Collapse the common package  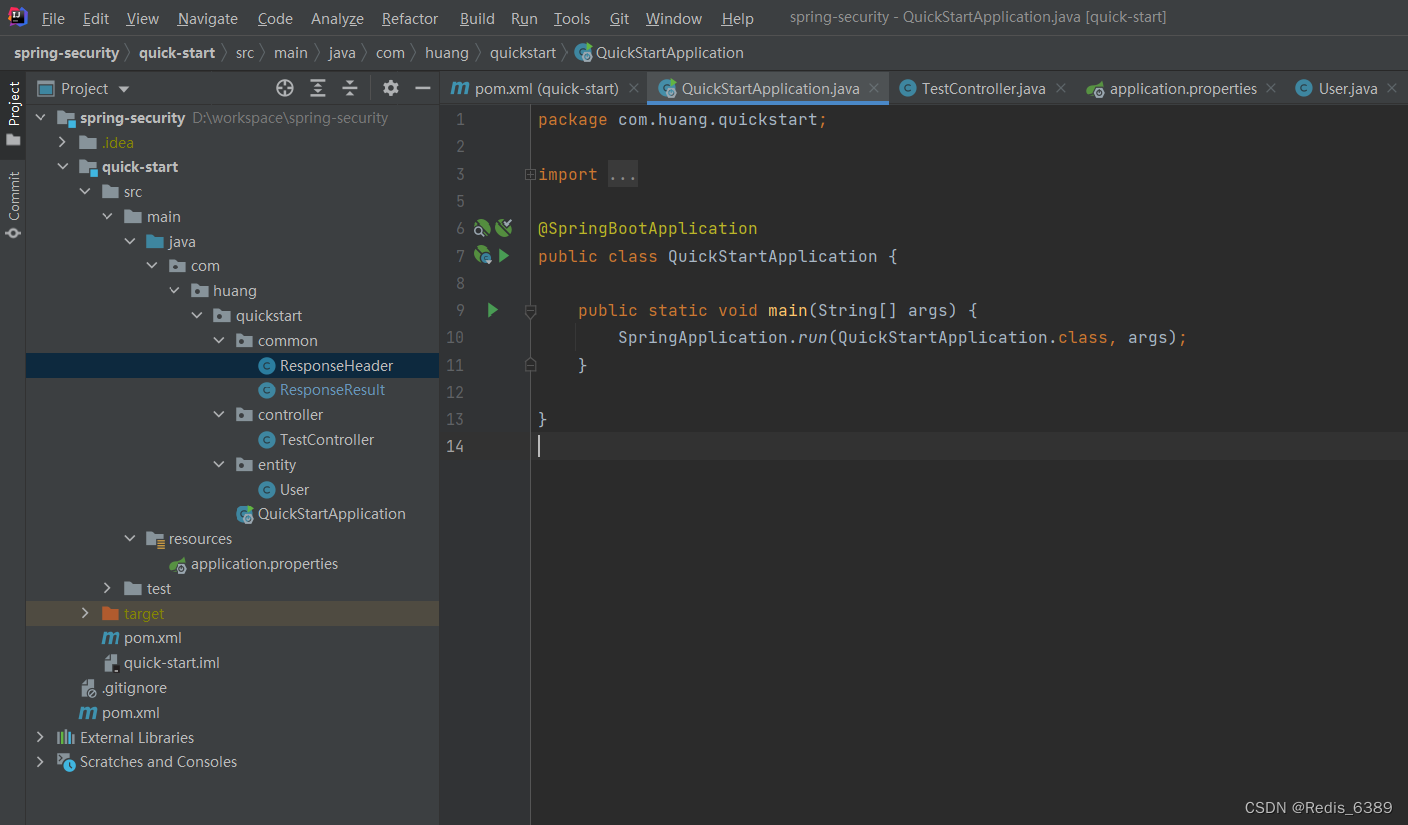[x=219, y=341]
